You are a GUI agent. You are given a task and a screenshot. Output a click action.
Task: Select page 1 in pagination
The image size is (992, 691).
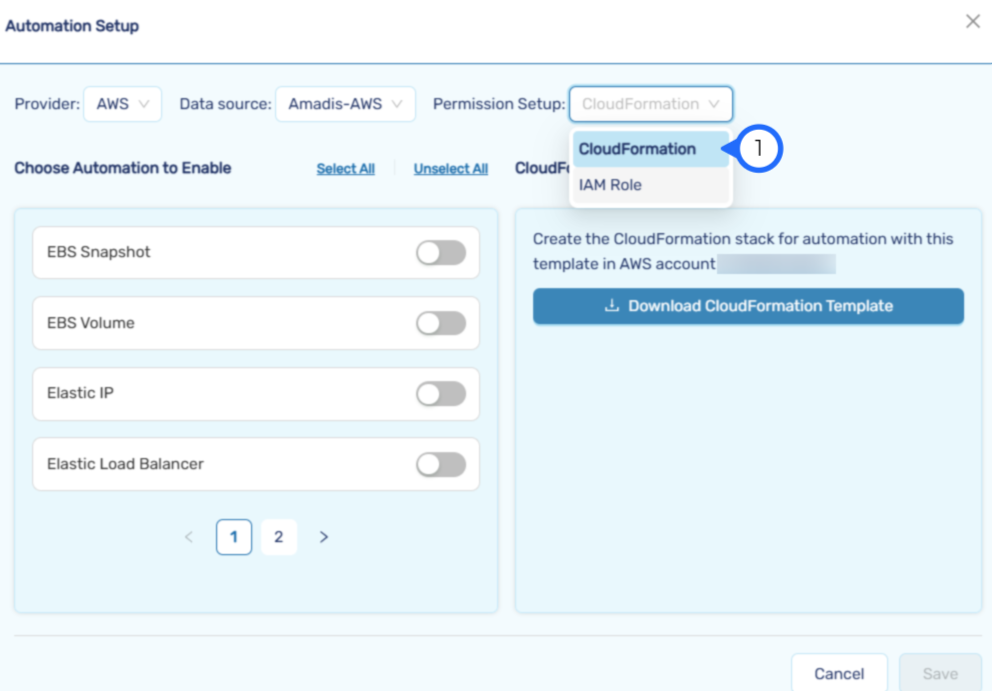234,537
